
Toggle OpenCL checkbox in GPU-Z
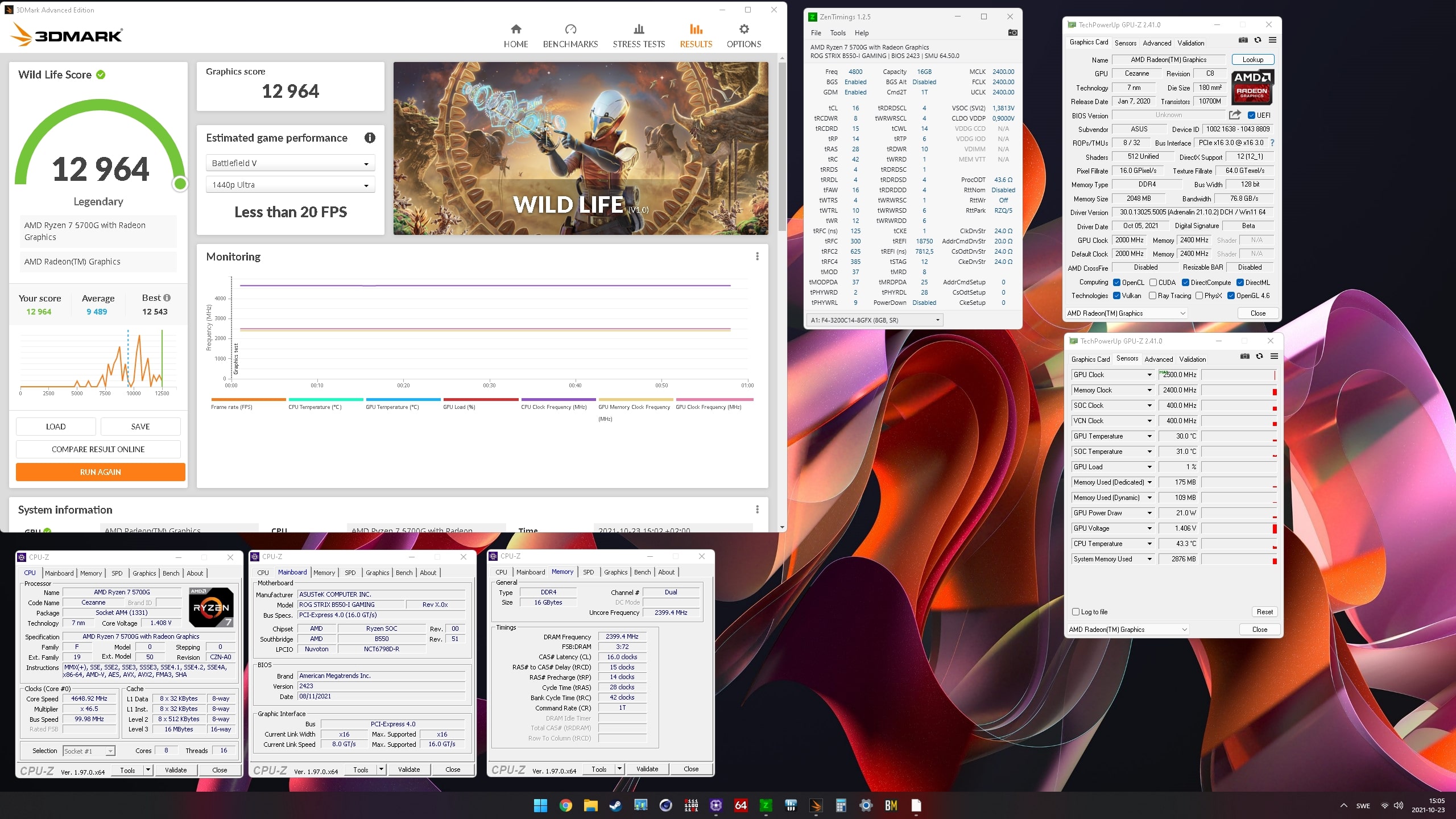pos(1116,283)
